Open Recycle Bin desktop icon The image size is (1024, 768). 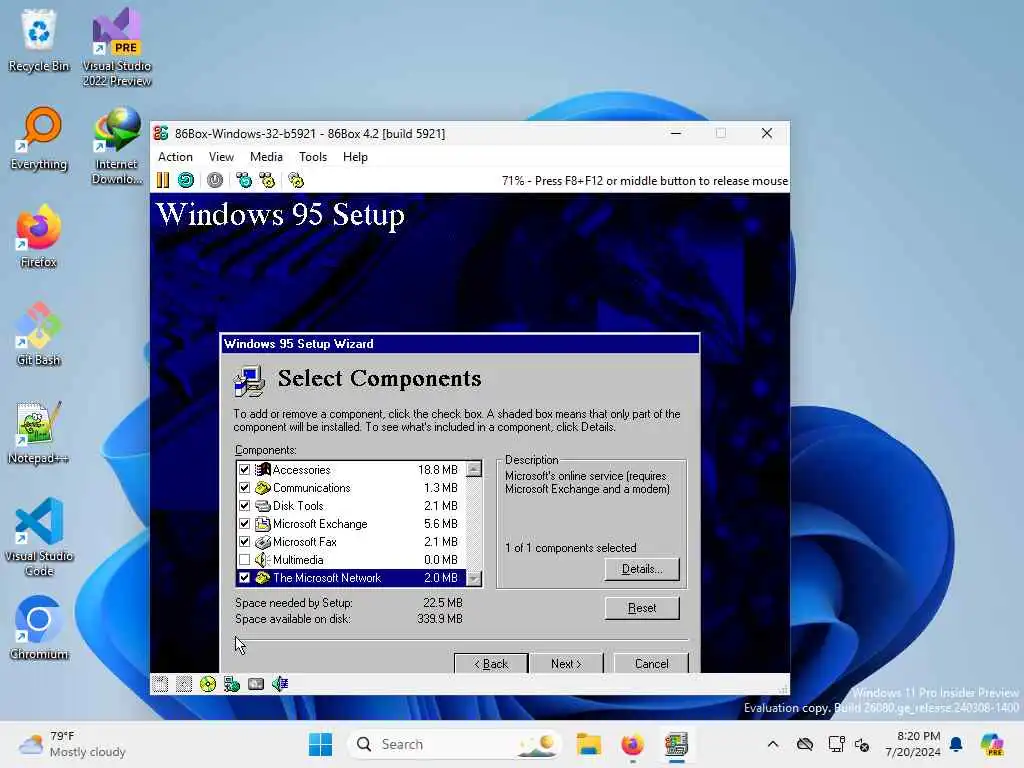point(39,40)
